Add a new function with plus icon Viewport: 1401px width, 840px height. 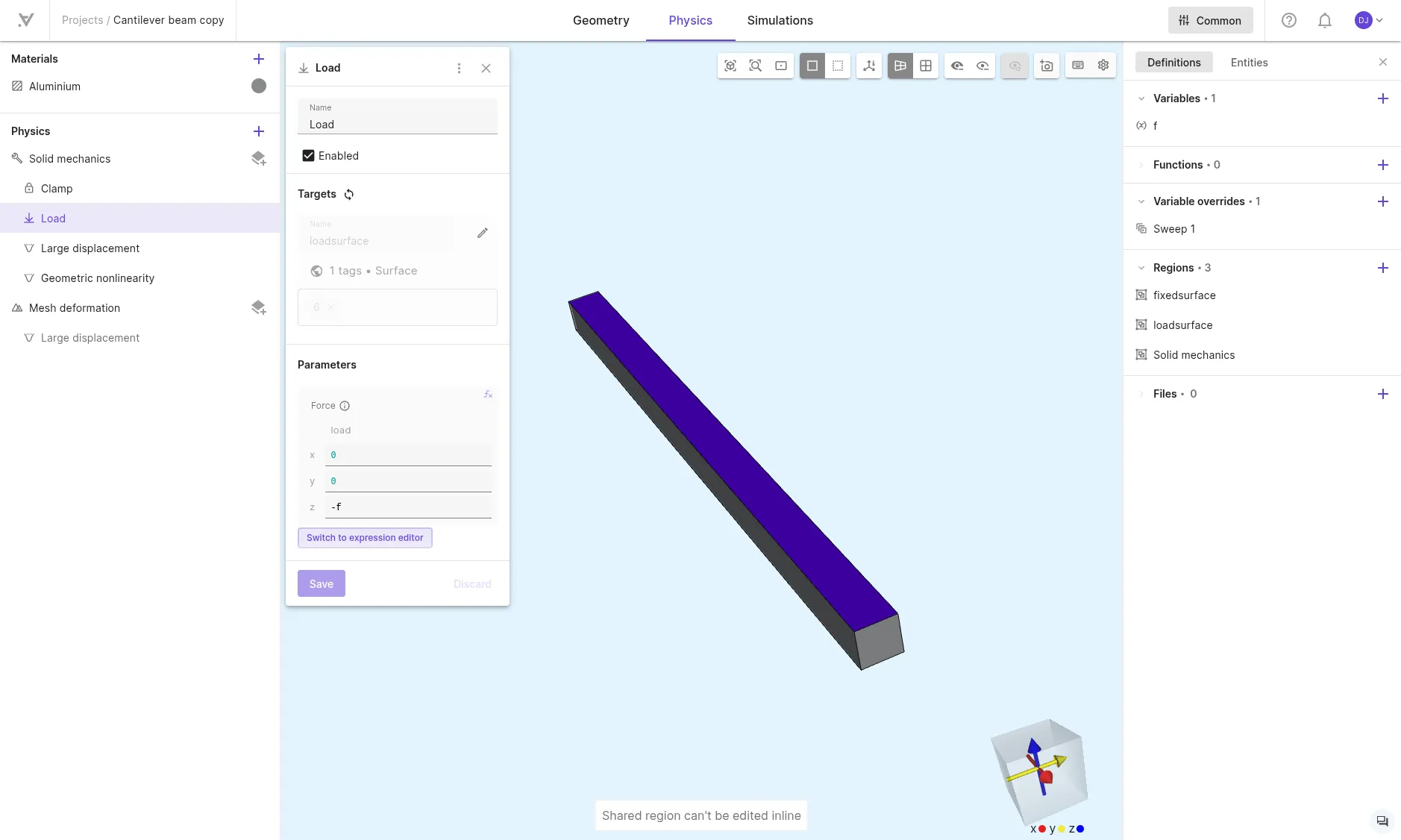click(x=1383, y=165)
